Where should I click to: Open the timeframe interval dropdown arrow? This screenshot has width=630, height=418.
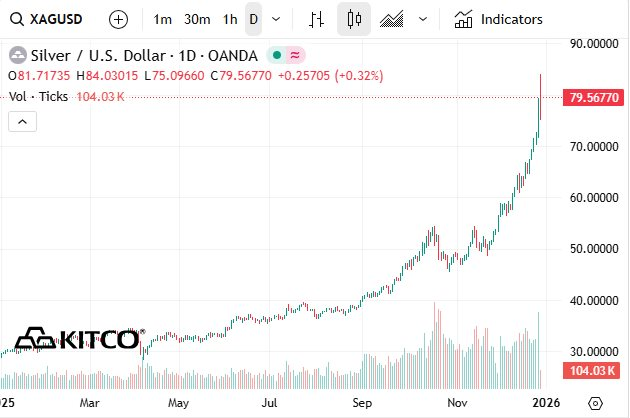(276, 19)
